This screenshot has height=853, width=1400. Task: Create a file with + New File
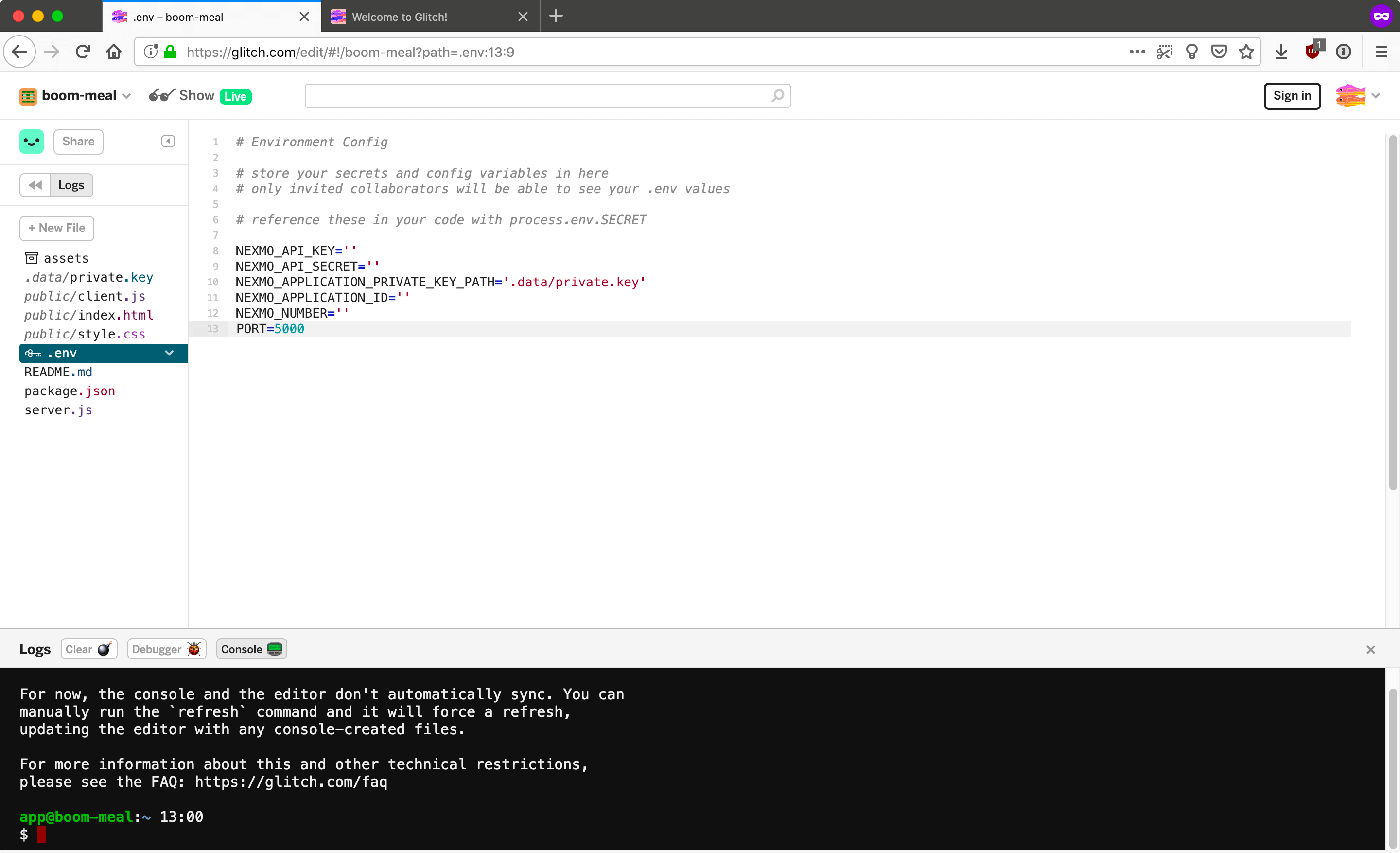click(57, 229)
